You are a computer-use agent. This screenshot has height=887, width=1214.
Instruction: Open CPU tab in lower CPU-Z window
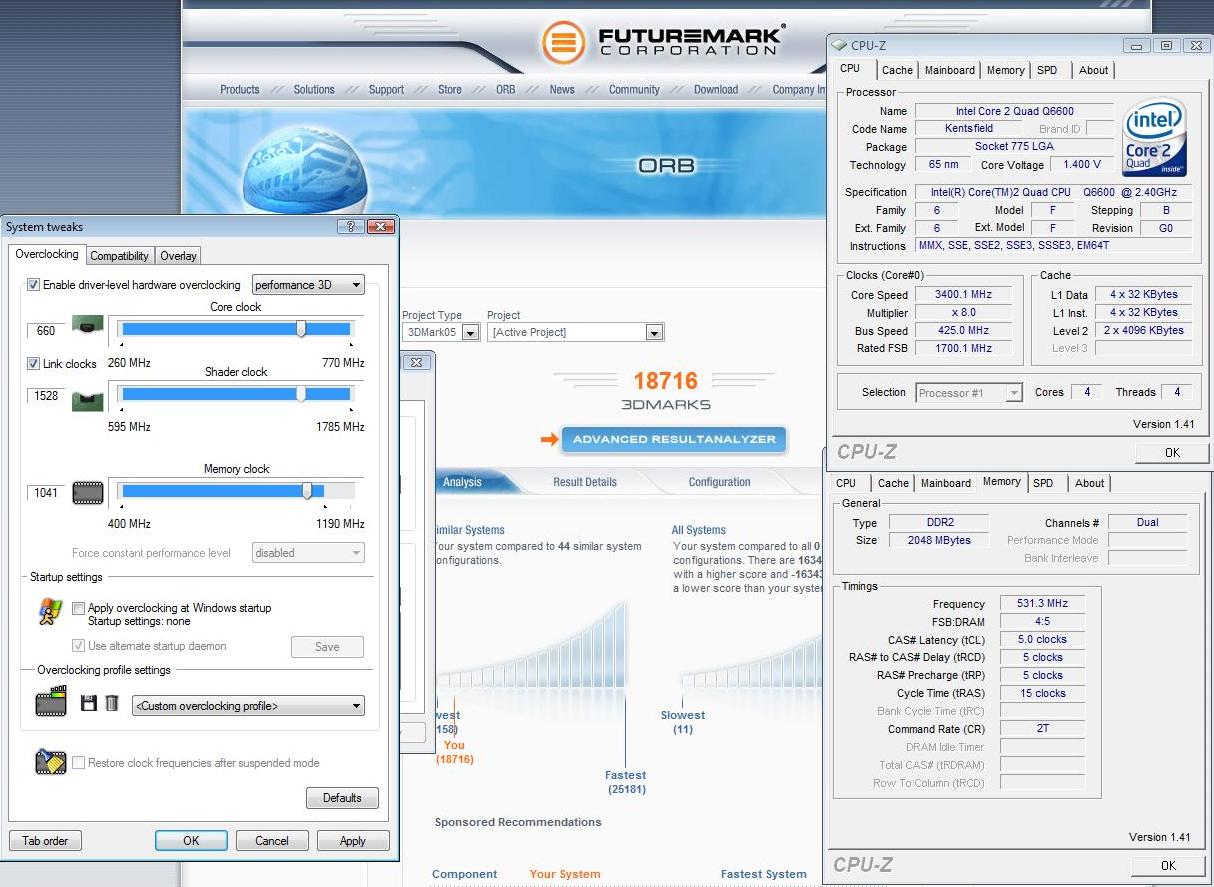[x=846, y=483]
